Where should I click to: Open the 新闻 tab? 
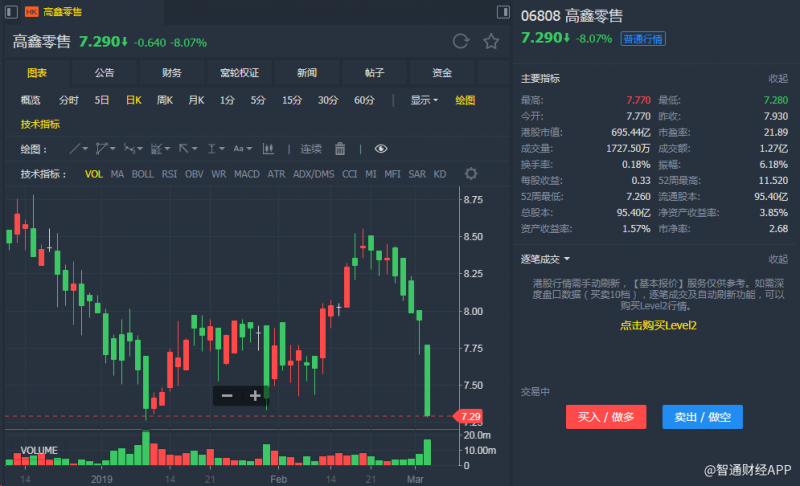pyautogui.click(x=307, y=73)
